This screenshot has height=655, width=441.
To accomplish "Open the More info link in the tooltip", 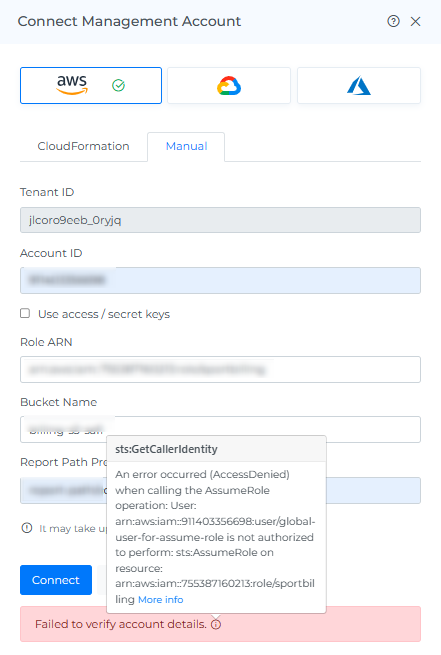I will (x=161, y=599).
